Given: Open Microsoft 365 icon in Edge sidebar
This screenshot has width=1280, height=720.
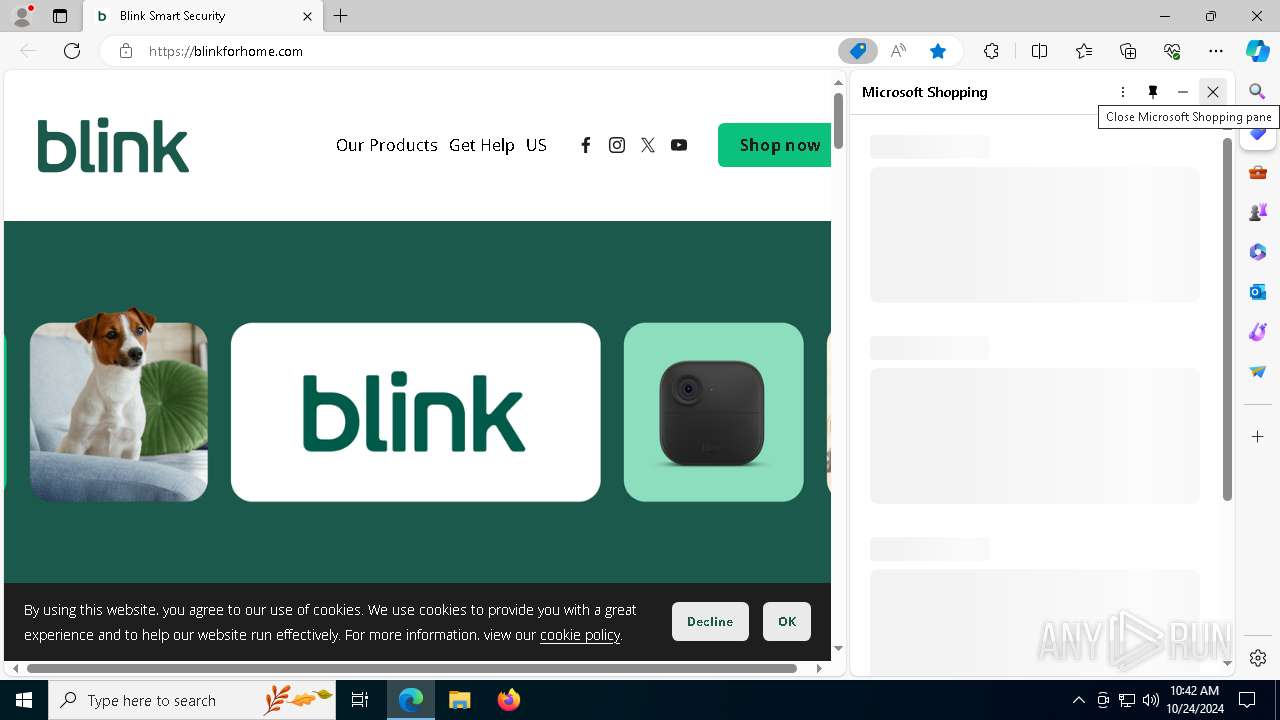Looking at the screenshot, I should (1258, 252).
